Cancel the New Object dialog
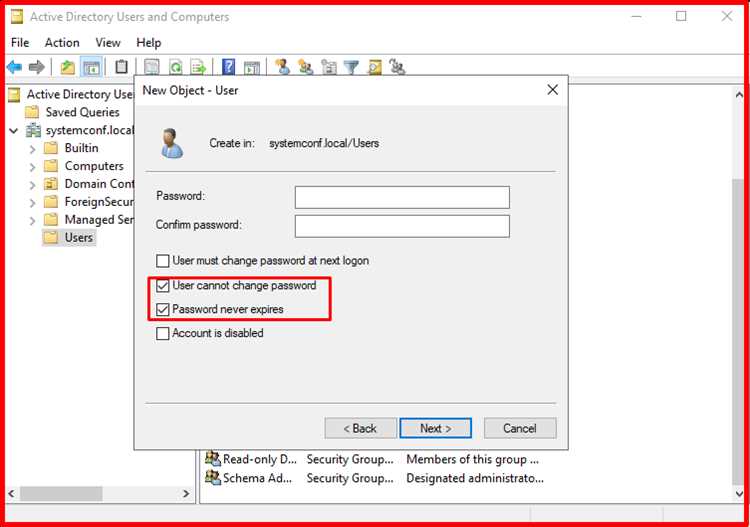 point(520,428)
